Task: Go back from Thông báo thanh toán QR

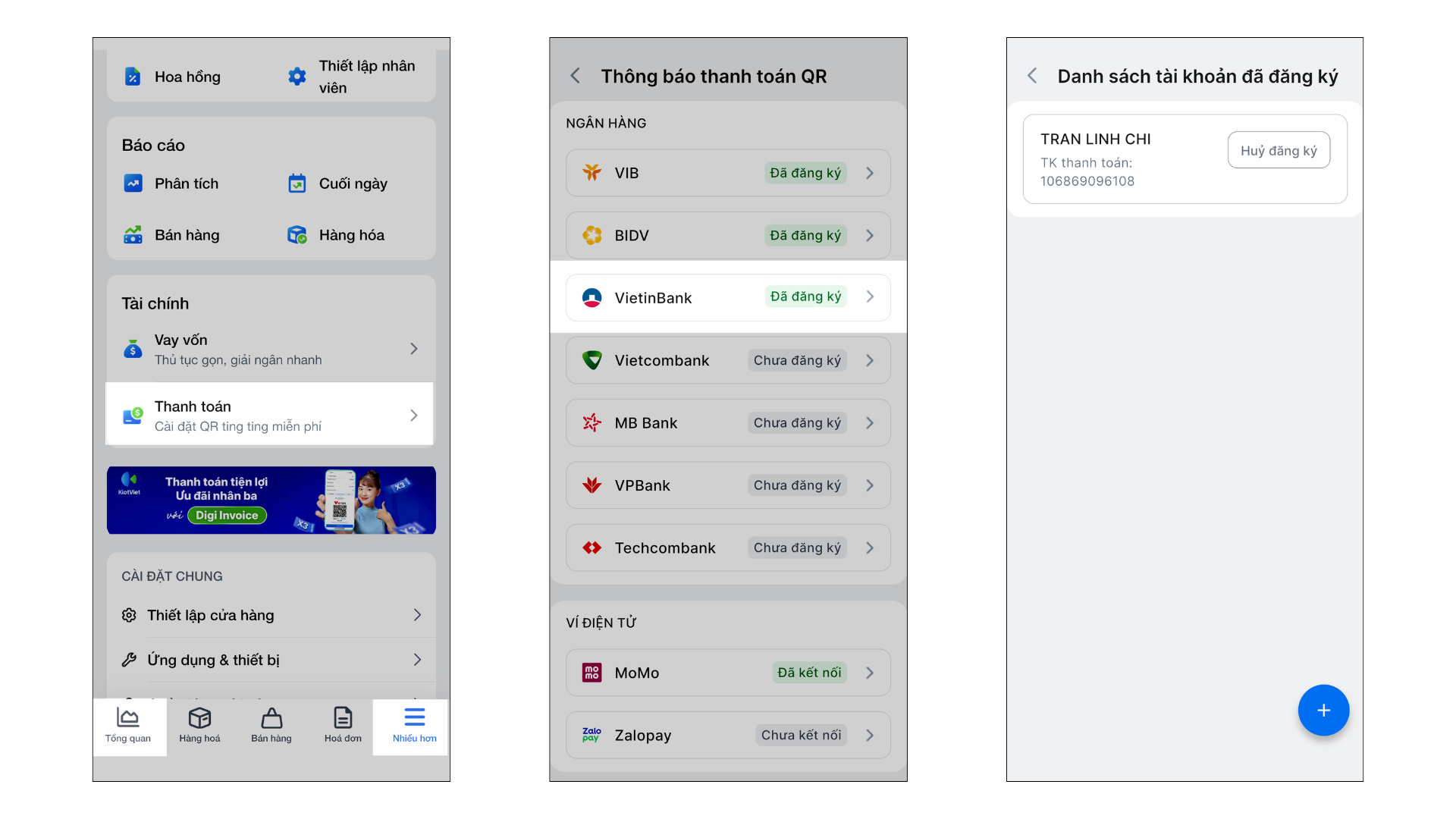Action: pyautogui.click(x=576, y=76)
